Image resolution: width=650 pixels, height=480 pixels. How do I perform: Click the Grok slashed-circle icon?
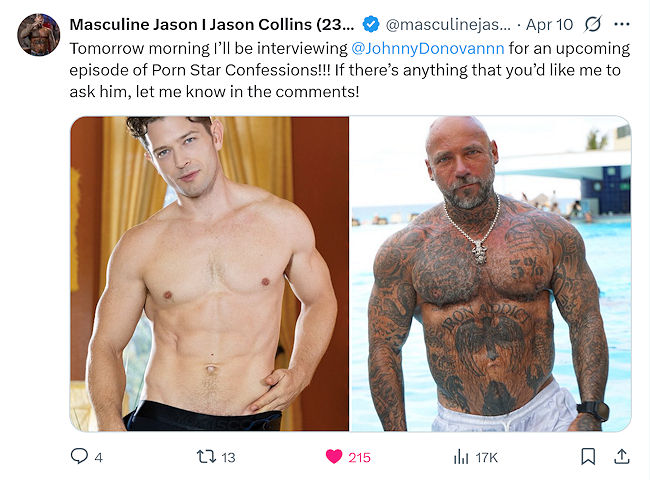(x=592, y=24)
